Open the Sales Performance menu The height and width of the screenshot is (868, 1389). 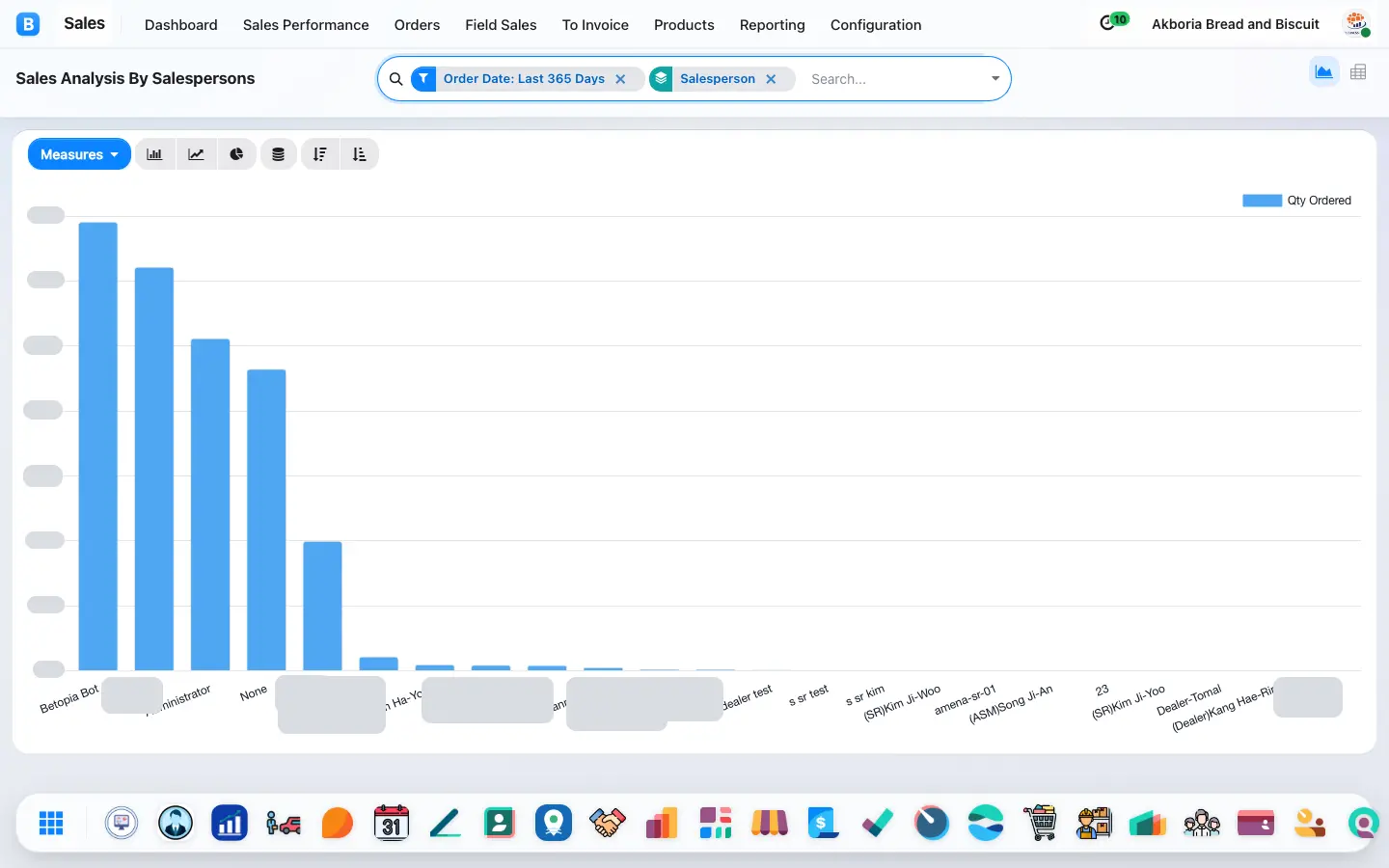tap(306, 25)
